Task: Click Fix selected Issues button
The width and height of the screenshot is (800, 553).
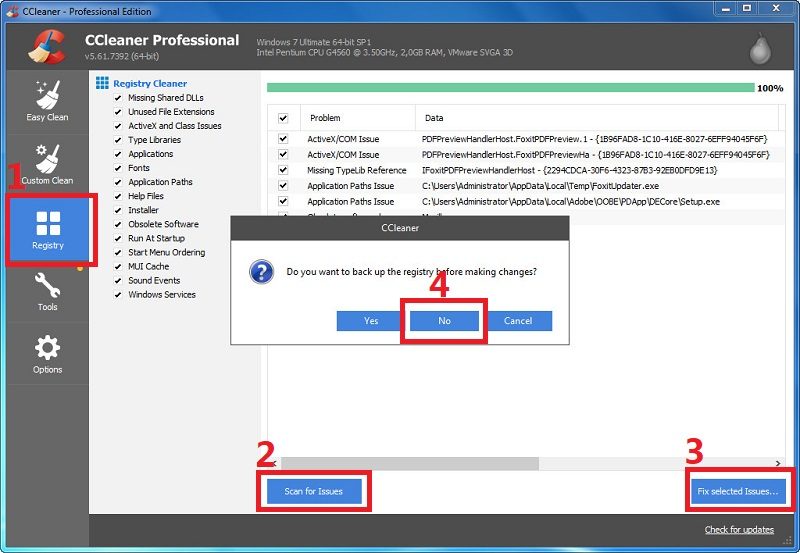Action: point(738,491)
